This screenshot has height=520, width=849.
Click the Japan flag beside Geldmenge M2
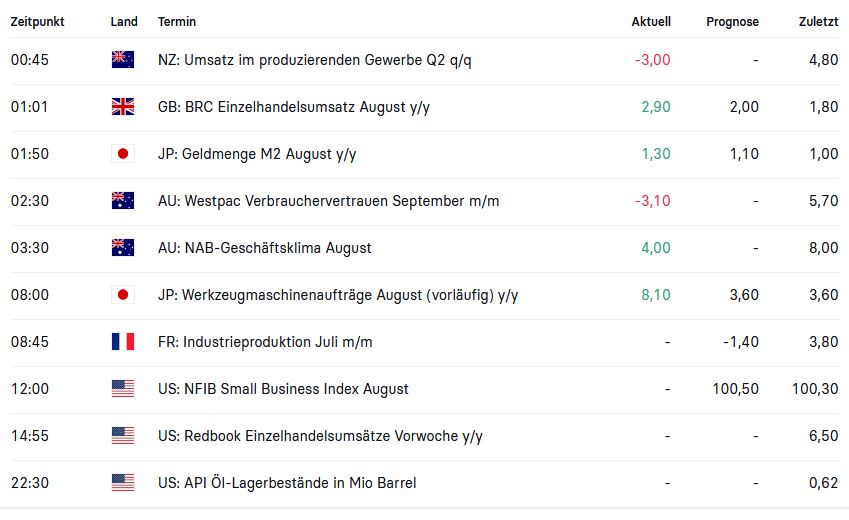[x=122, y=154]
